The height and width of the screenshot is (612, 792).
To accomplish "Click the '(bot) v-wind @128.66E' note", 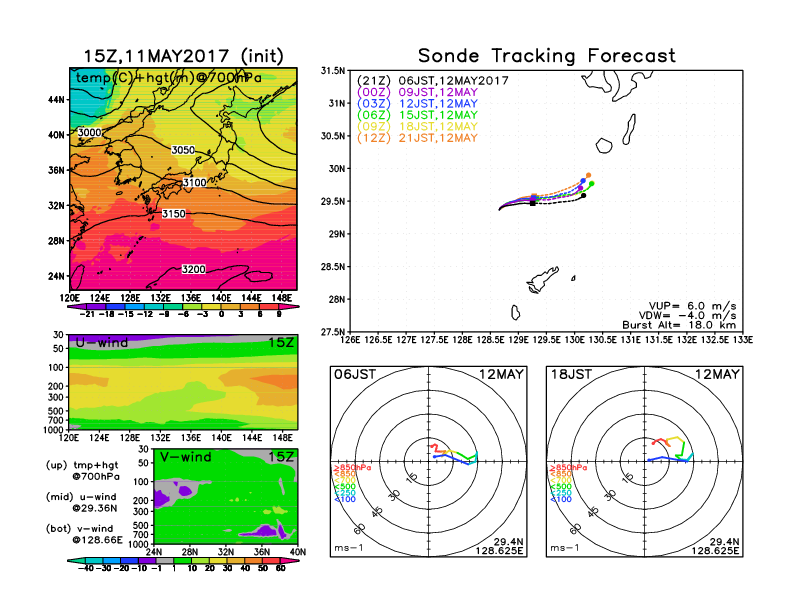I will coord(84,534).
